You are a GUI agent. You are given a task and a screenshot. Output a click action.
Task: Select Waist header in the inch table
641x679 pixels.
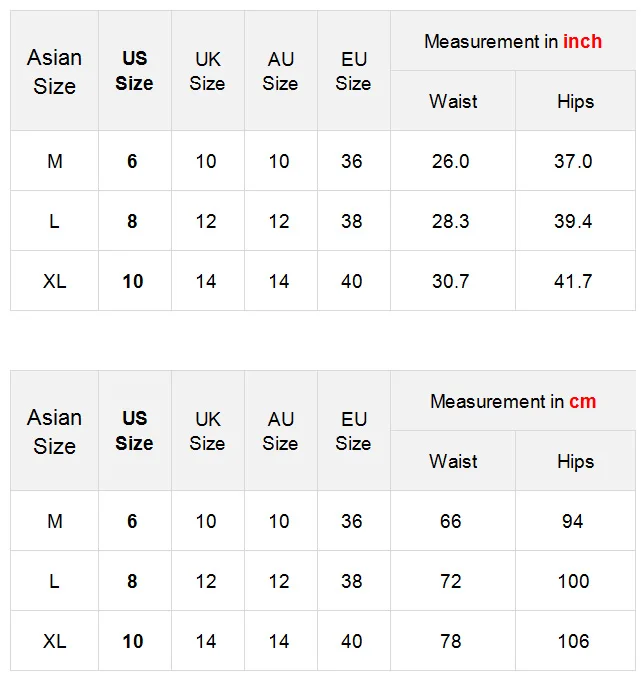tap(453, 101)
